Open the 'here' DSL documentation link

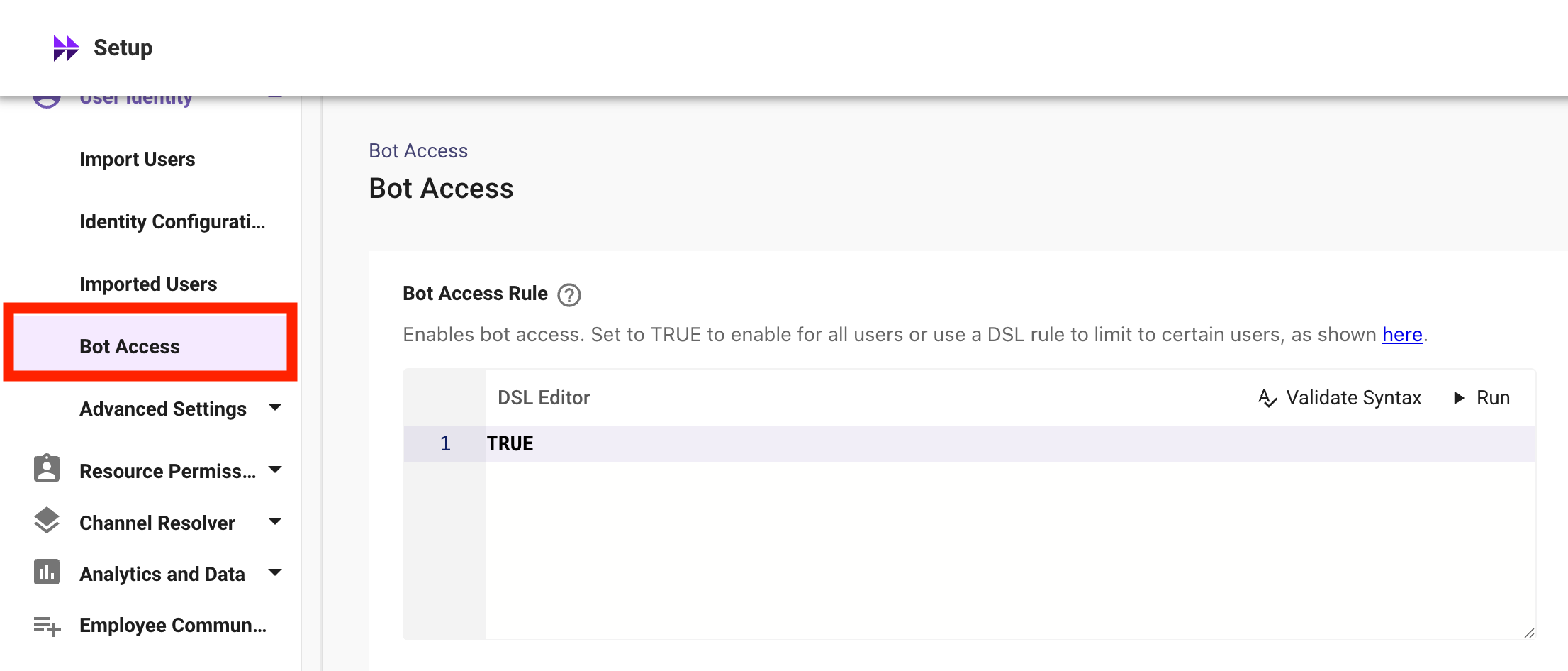point(1401,334)
